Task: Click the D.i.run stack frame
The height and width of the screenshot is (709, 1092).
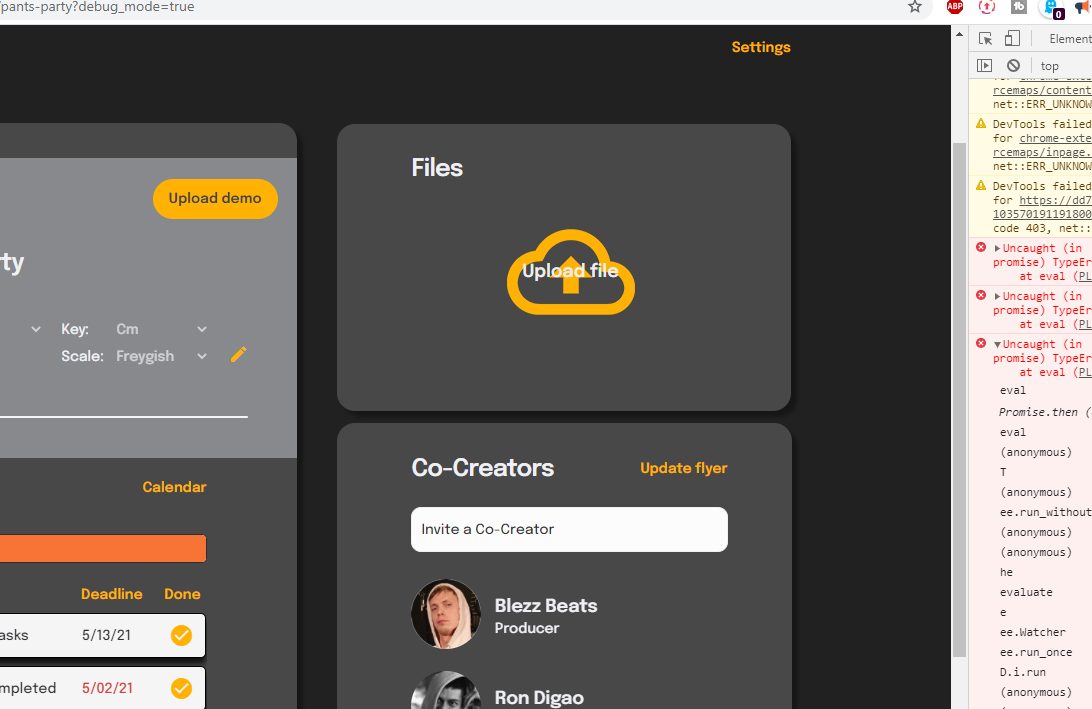Action: tap(1023, 673)
